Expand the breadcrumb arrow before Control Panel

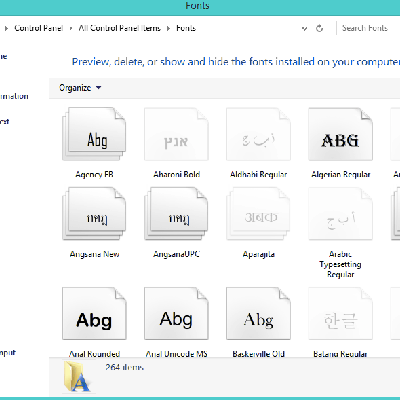pyautogui.click(x=6, y=28)
